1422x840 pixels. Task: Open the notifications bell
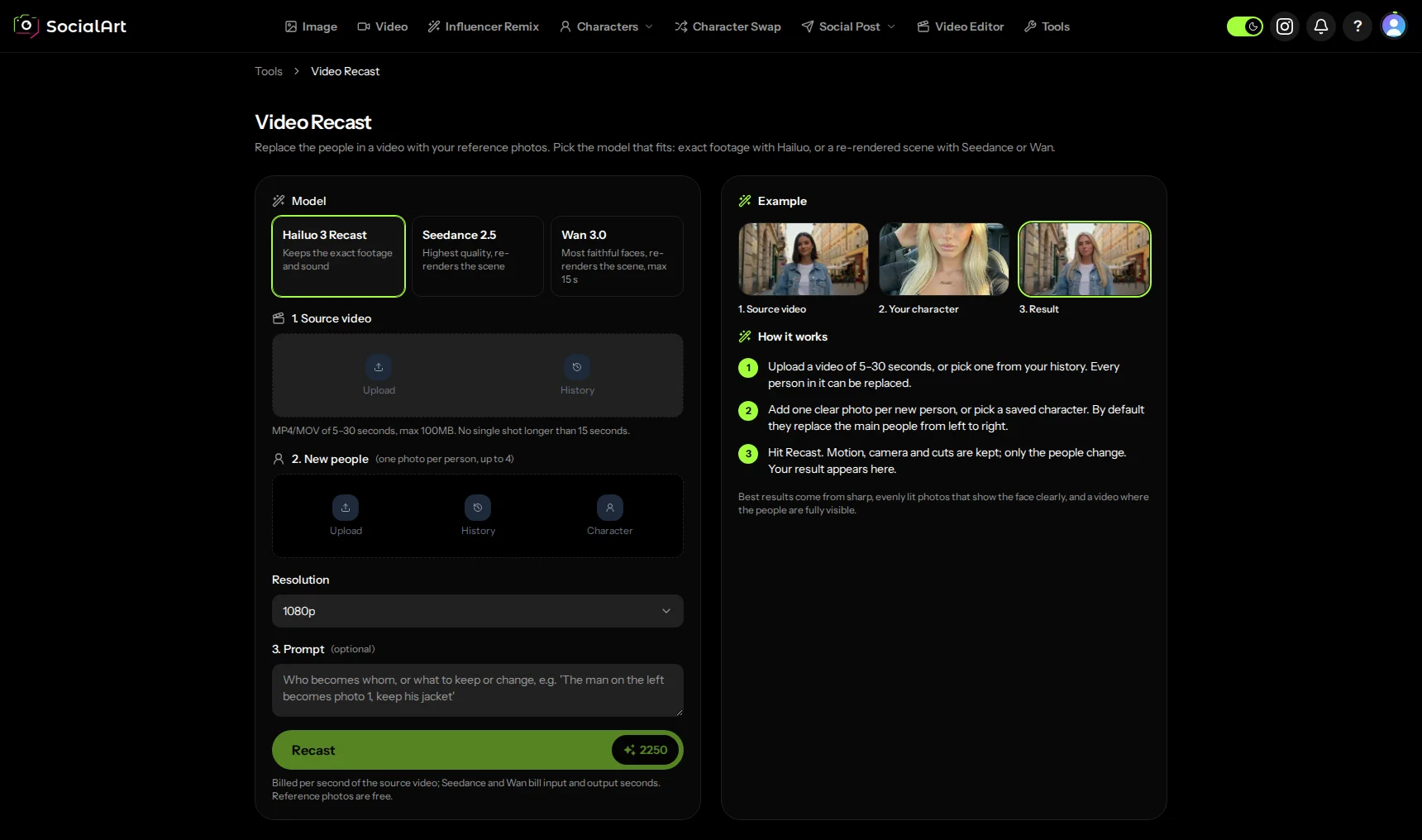click(1321, 26)
